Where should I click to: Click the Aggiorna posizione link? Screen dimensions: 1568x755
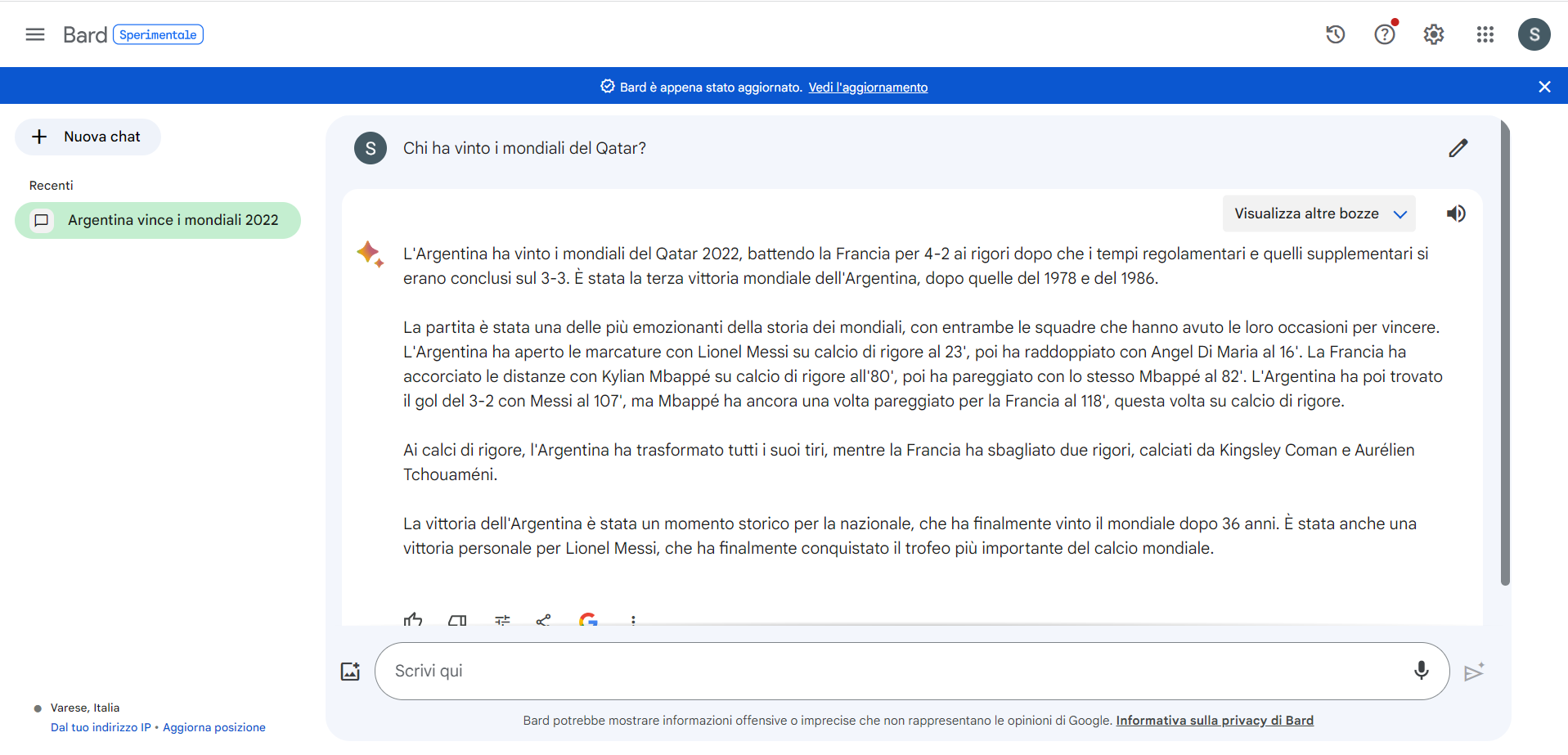click(x=214, y=727)
